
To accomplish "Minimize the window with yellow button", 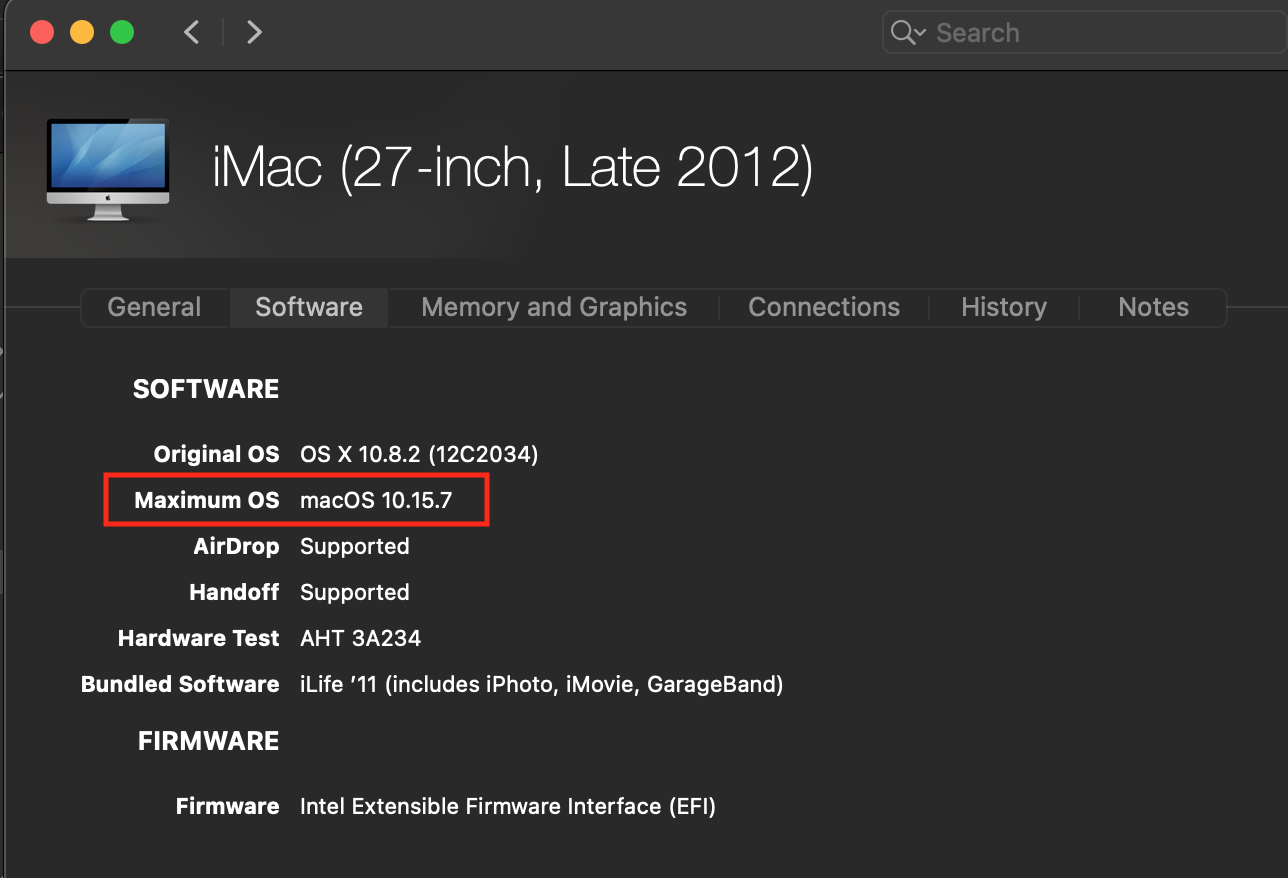I will coord(82,32).
